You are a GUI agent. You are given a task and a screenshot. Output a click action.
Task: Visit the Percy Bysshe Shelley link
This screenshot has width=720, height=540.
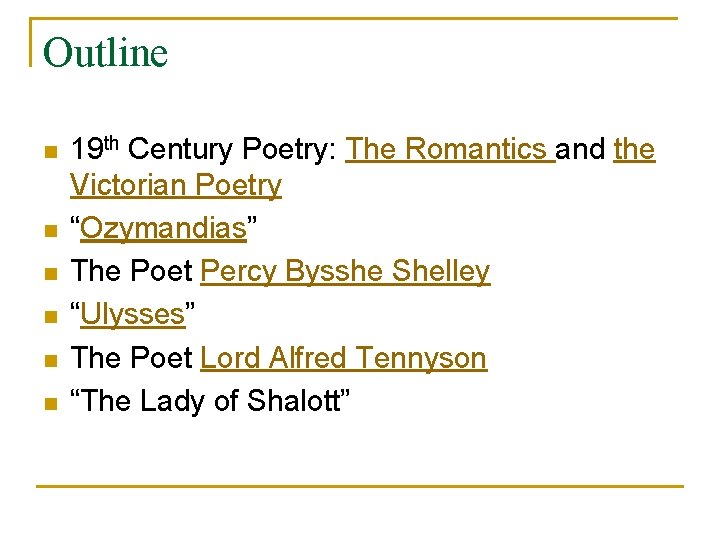345,271
